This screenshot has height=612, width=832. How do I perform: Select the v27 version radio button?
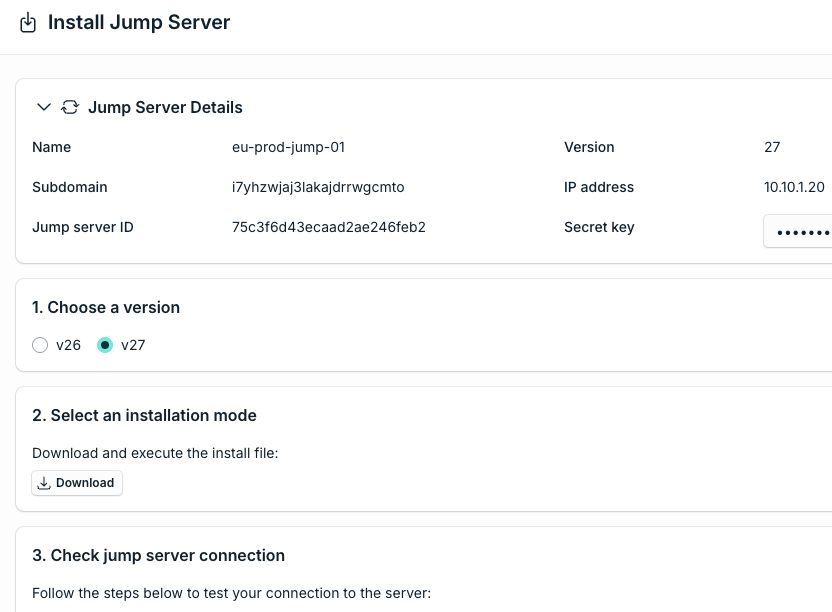(x=105, y=345)
